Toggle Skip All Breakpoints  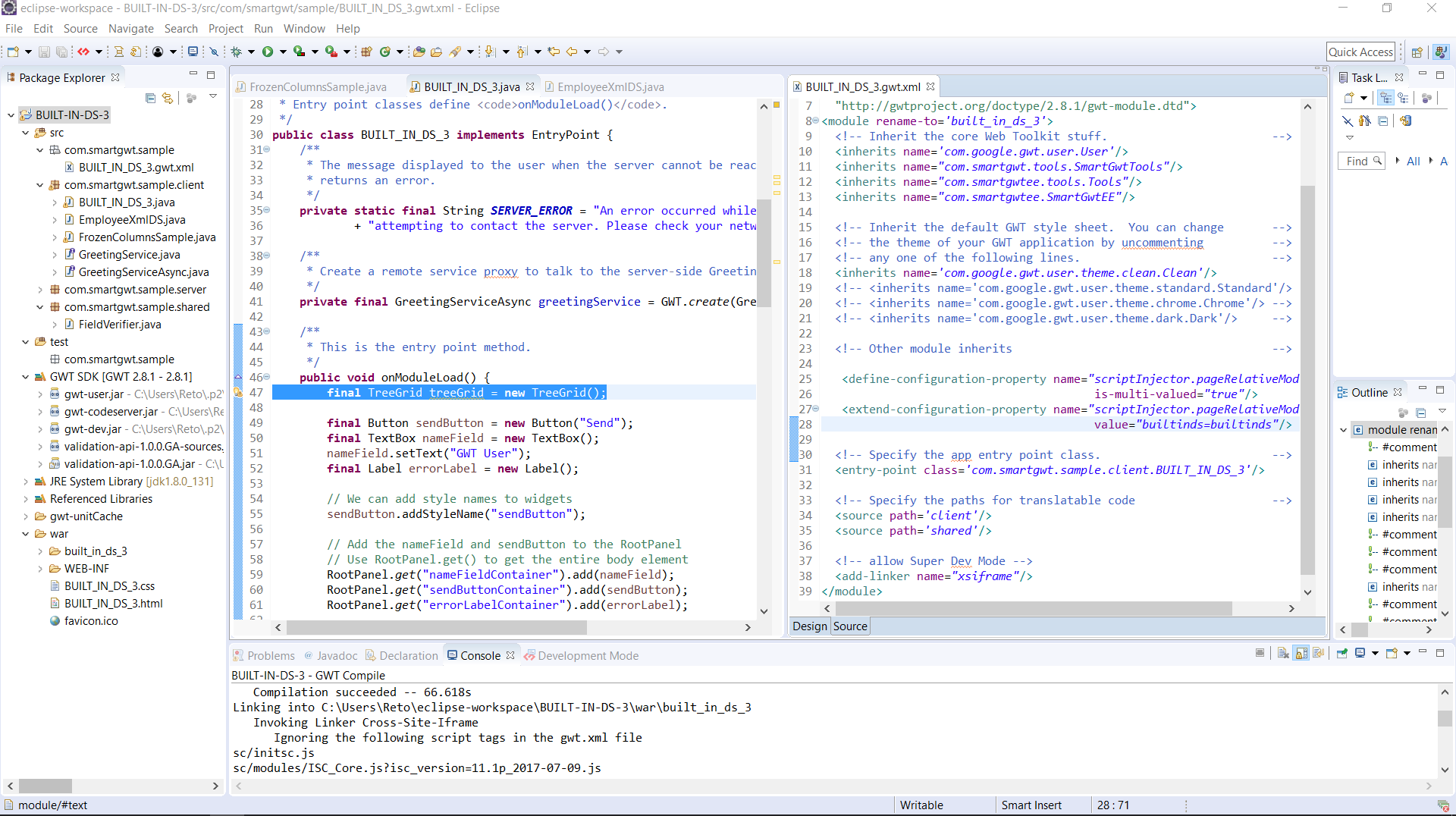[x=214, y=52]
